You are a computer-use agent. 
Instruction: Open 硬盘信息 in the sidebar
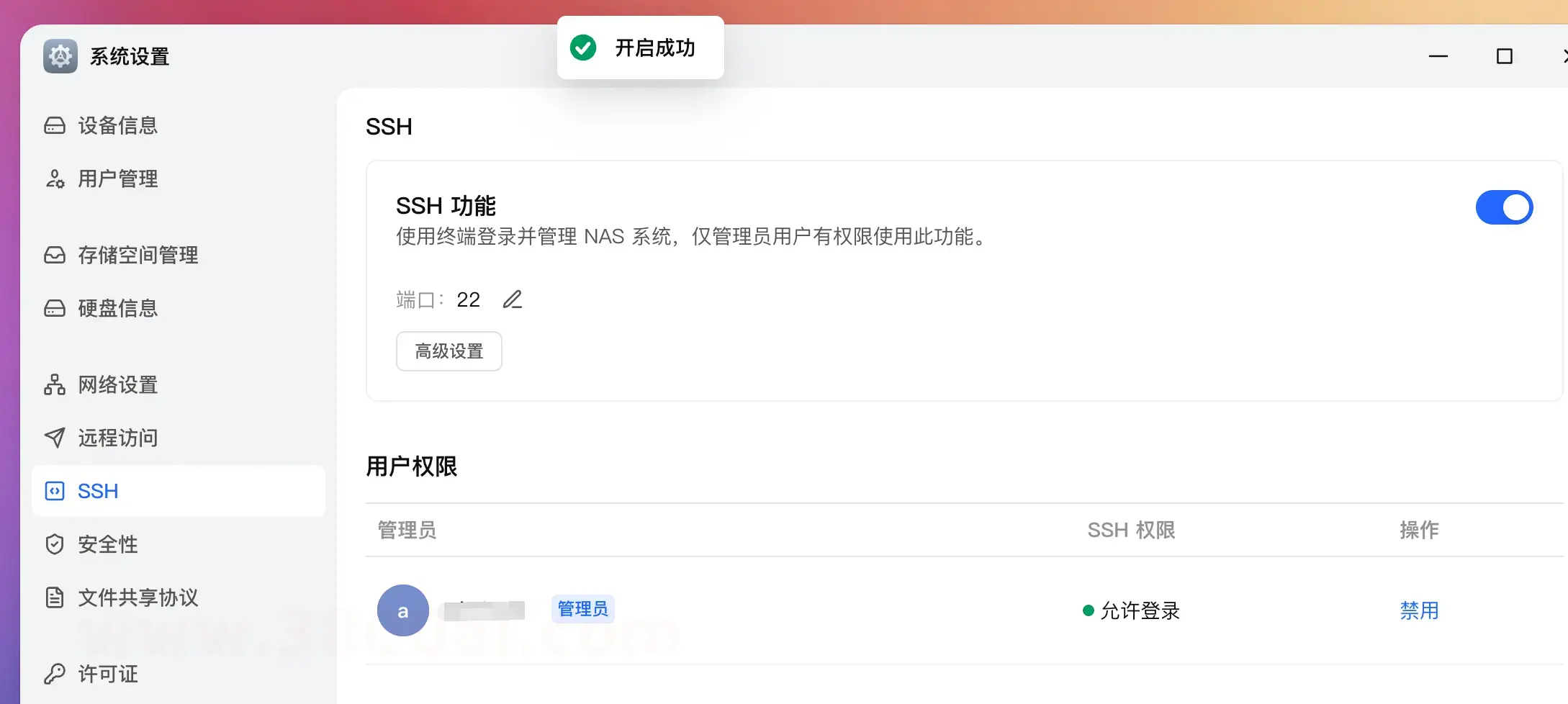(117, 309)
